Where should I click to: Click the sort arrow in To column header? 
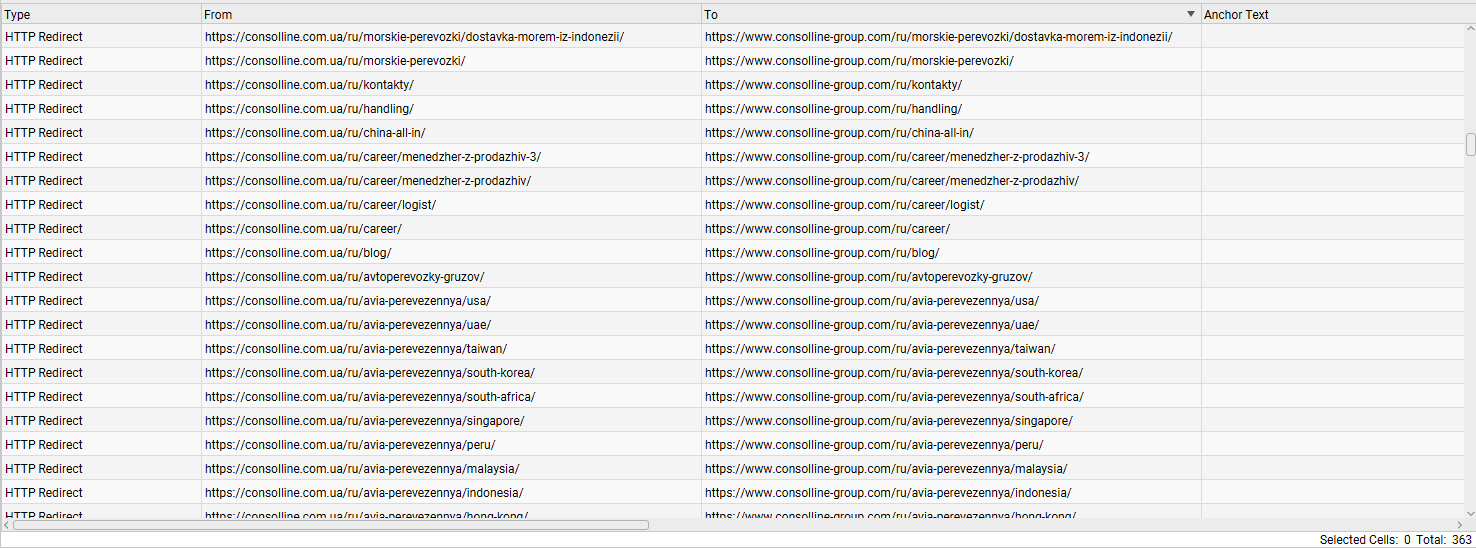pyautogui.click(x=1191, y=15)
